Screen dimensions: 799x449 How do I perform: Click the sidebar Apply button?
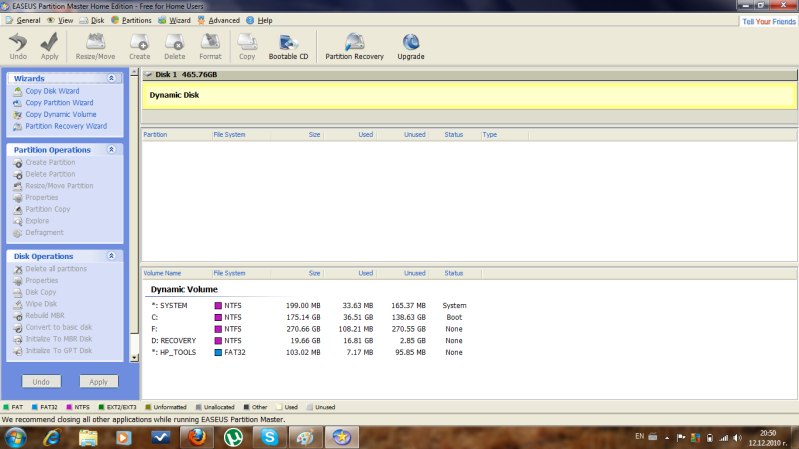click(98, 382)
